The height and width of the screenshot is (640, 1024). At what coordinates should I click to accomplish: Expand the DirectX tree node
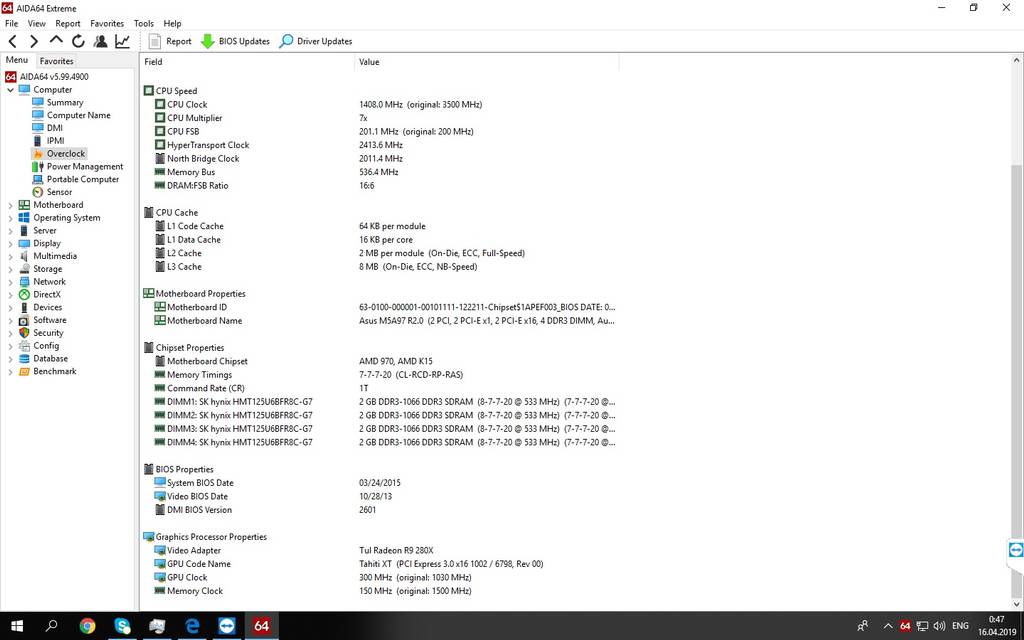pyautogui.click(x=10, y=295)
